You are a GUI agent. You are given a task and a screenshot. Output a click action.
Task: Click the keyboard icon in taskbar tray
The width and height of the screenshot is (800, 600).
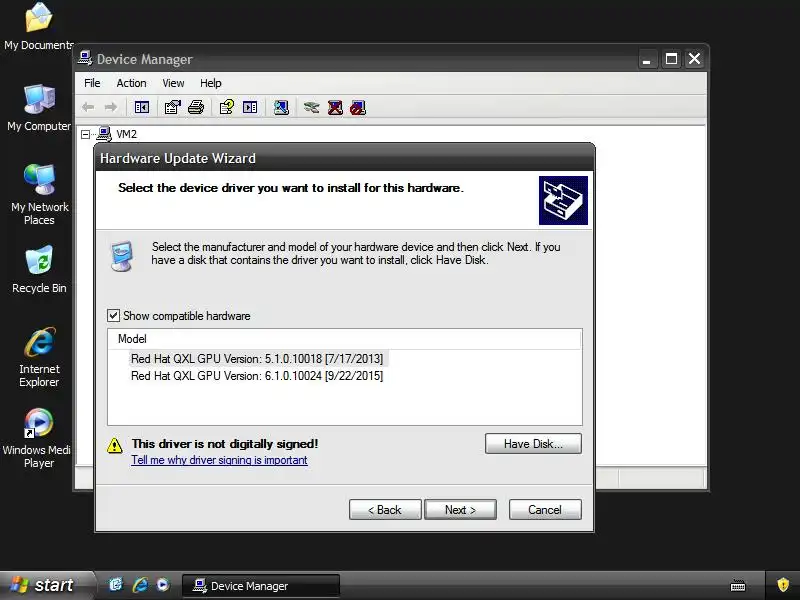pos(738,585)
